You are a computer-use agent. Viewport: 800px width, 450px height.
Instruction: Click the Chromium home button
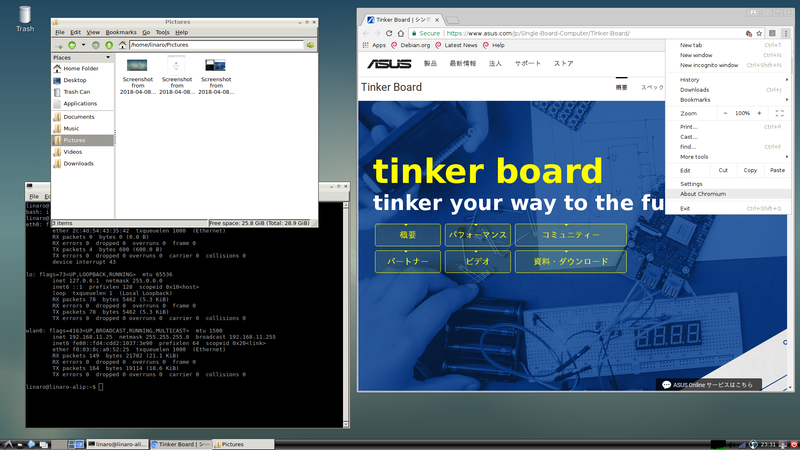click(401, 33)
